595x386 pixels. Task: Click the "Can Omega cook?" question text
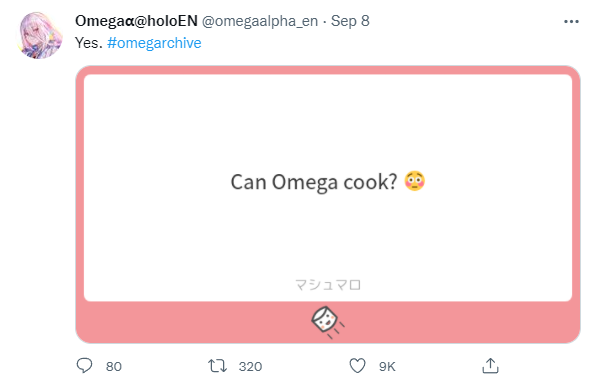(314, 182)
